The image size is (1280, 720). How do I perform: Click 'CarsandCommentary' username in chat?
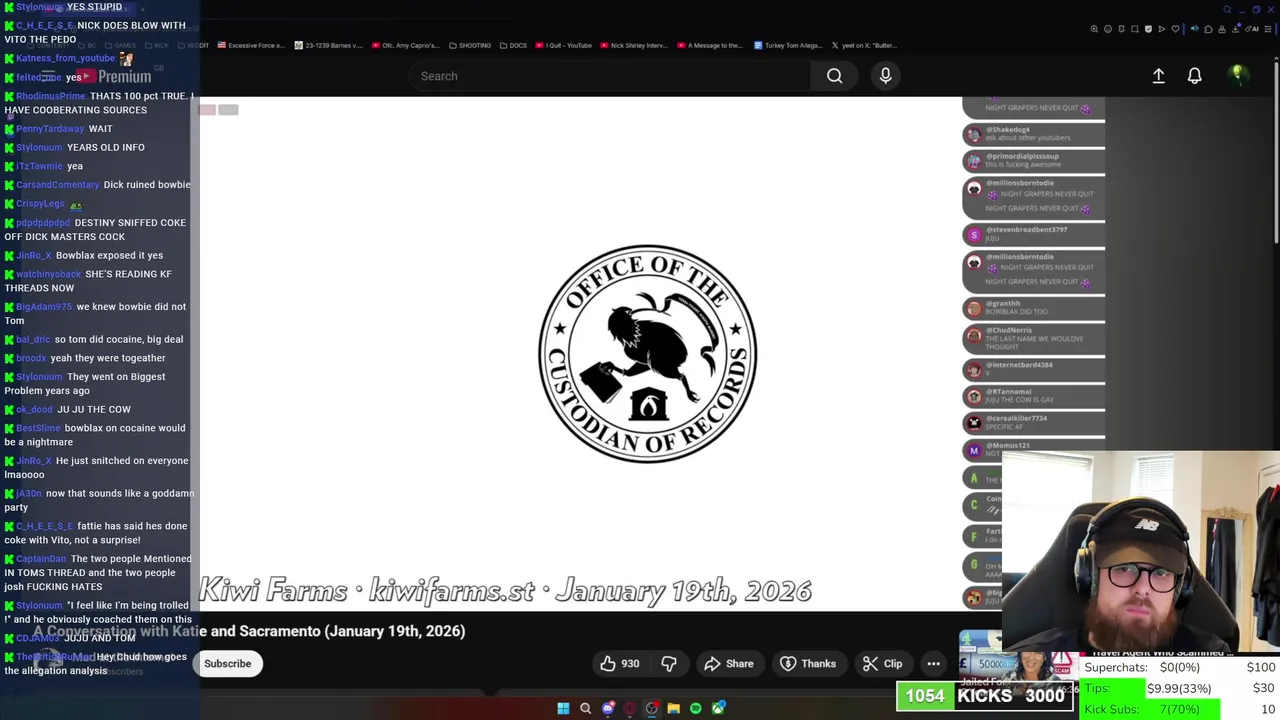pyautogui.click(x=58, y=185)
